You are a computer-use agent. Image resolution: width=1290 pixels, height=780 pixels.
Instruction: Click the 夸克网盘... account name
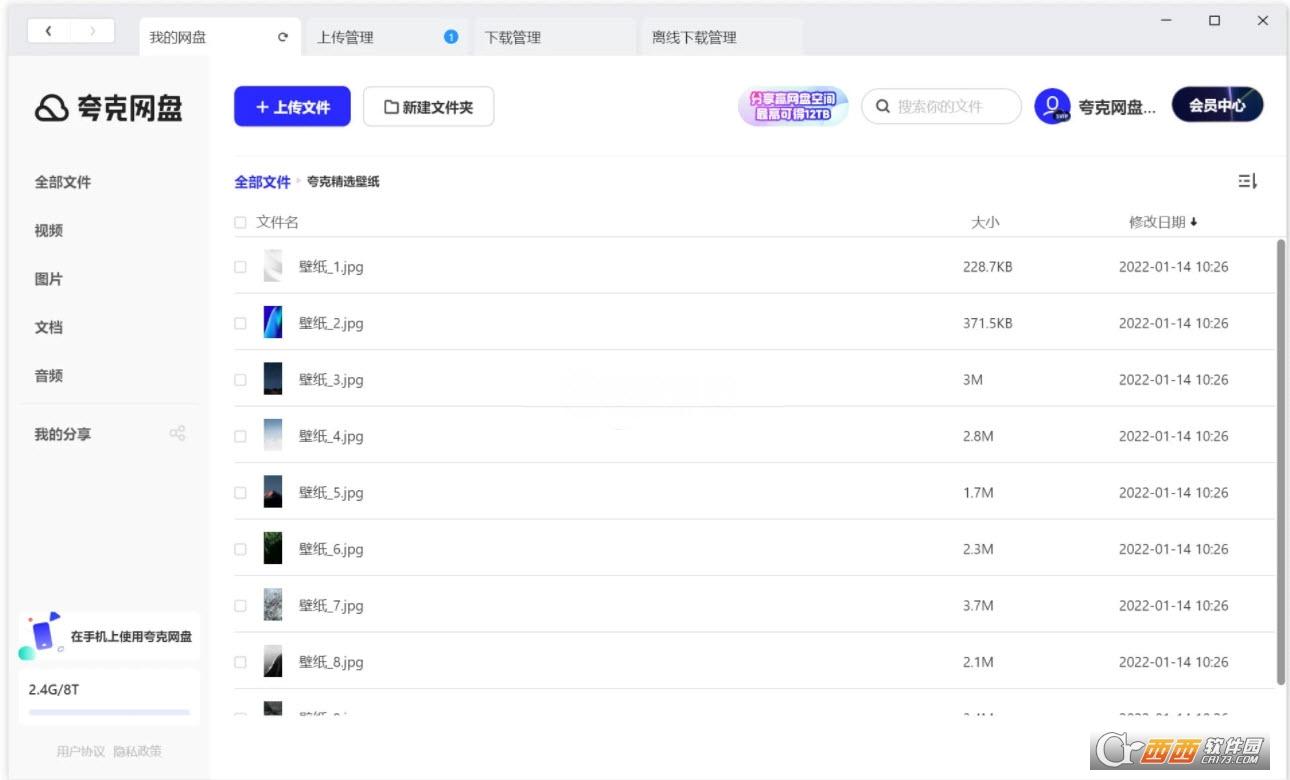click(1117, 107)
